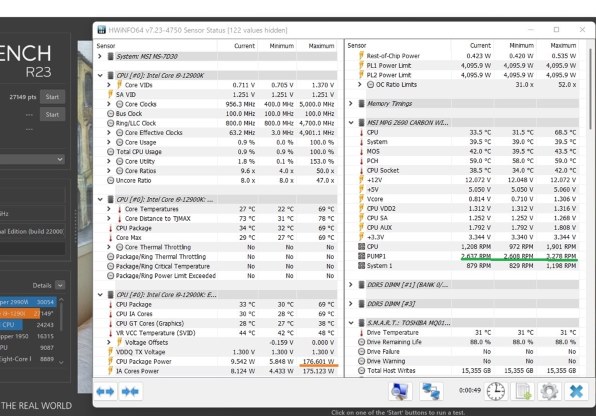596x416 pixels.
Task: Click the left pane Current column header
Action: click(244, 46)
